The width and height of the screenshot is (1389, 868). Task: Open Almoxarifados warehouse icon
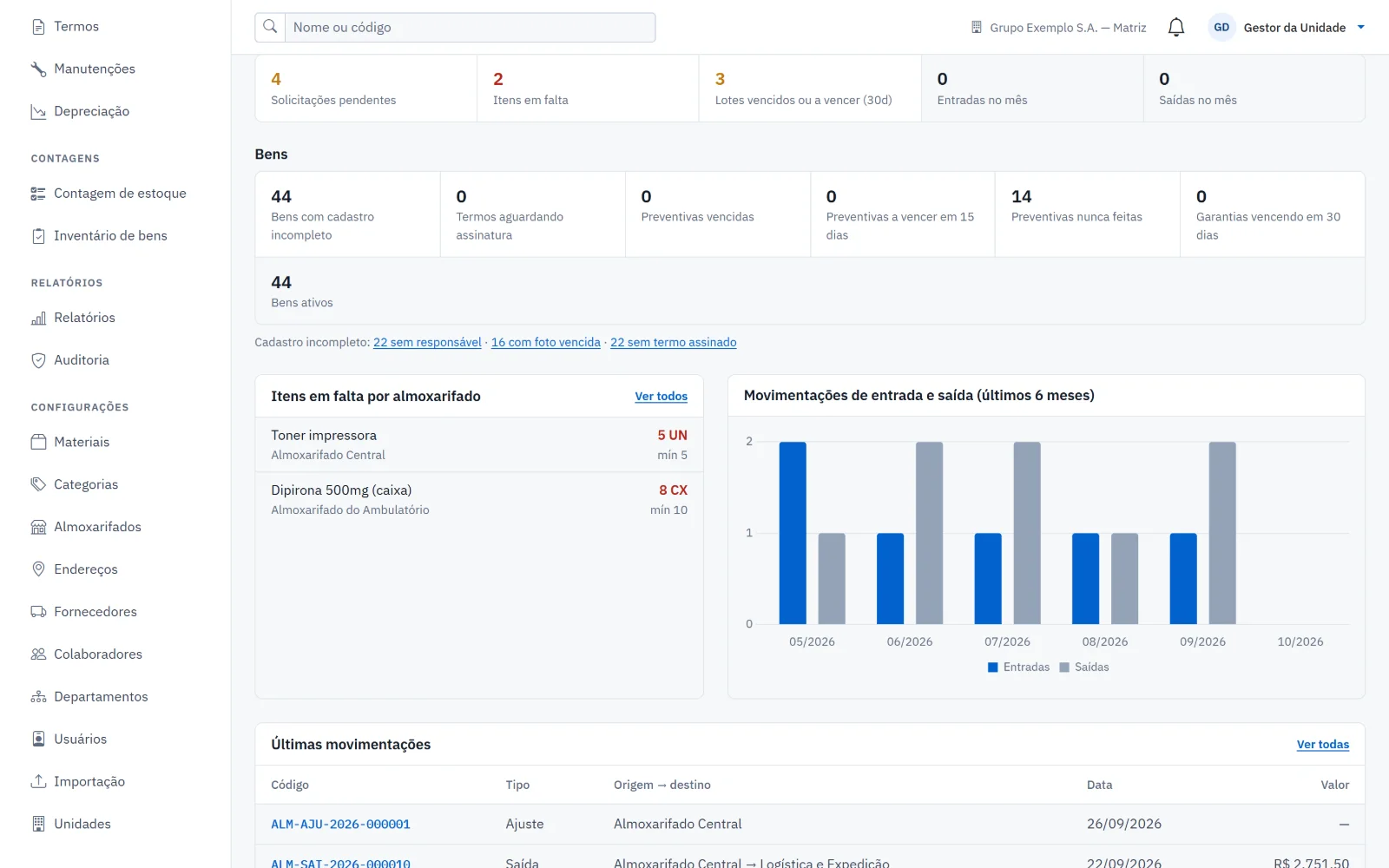pyautogui.click(x=38, y=527)
